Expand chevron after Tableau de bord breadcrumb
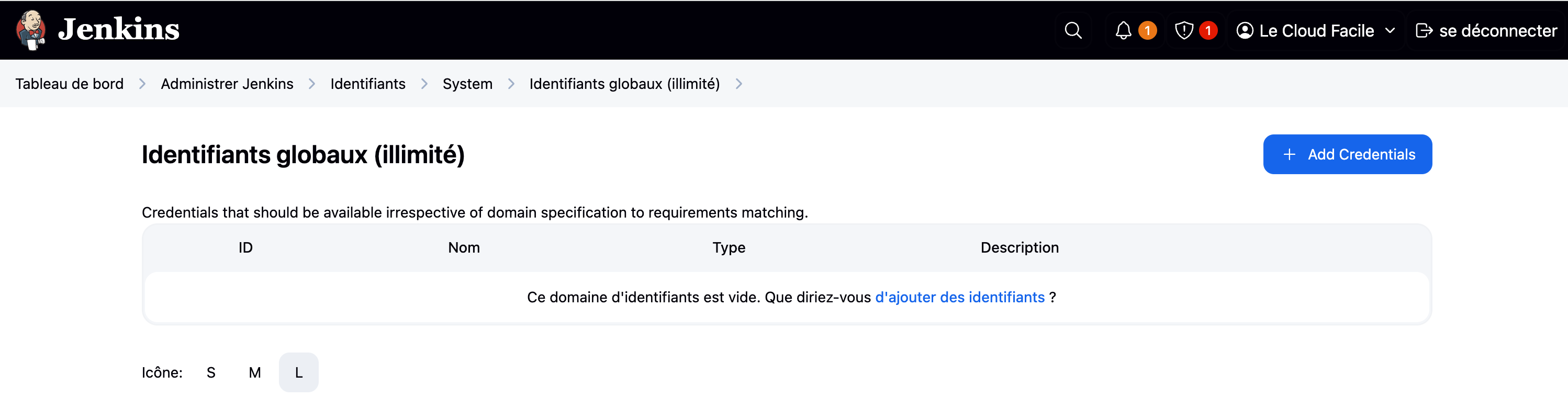This screenshot has height=409, width=1568. point(142,84)
